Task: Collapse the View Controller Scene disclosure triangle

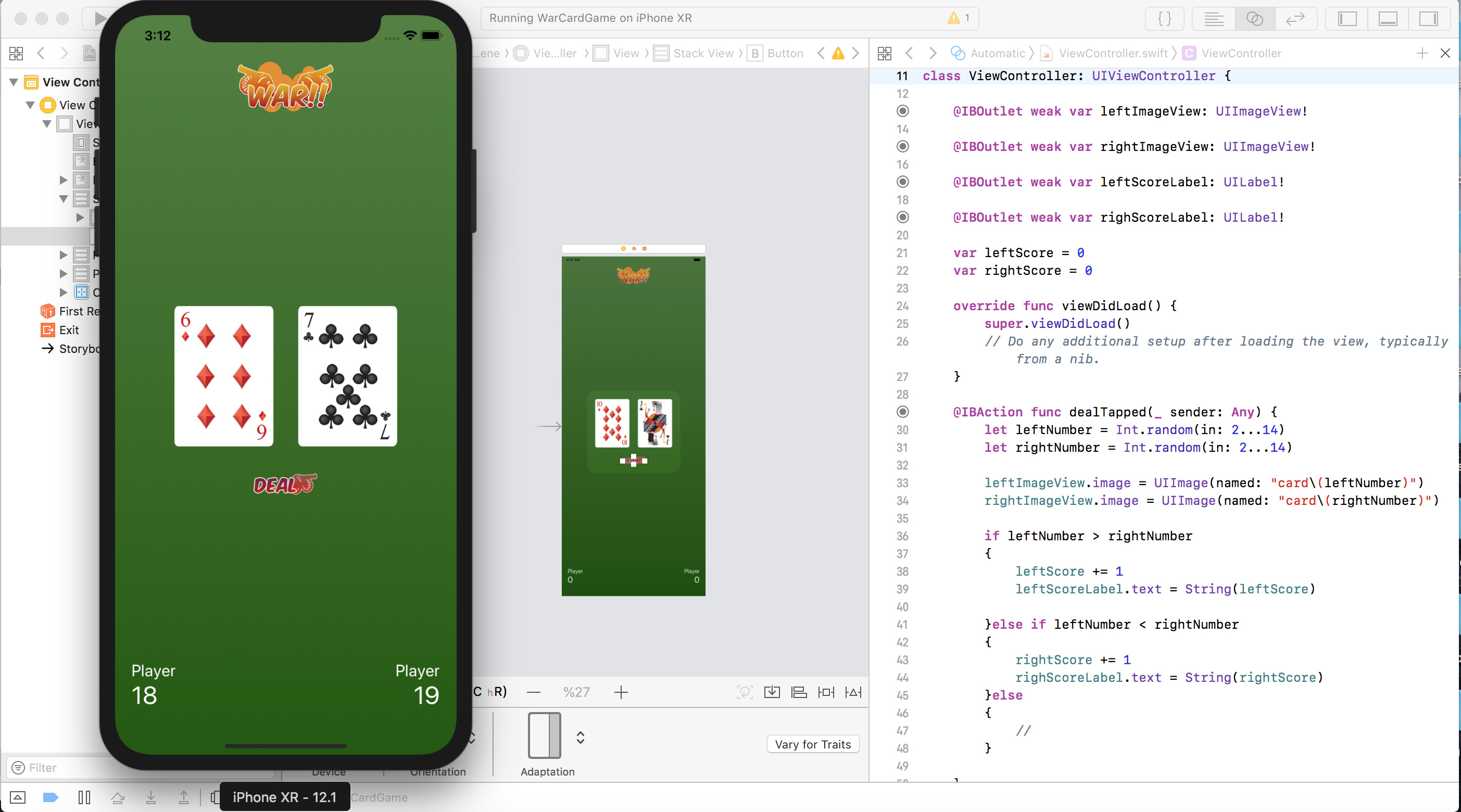Action: pyautogui.click(x=14, y=82)
